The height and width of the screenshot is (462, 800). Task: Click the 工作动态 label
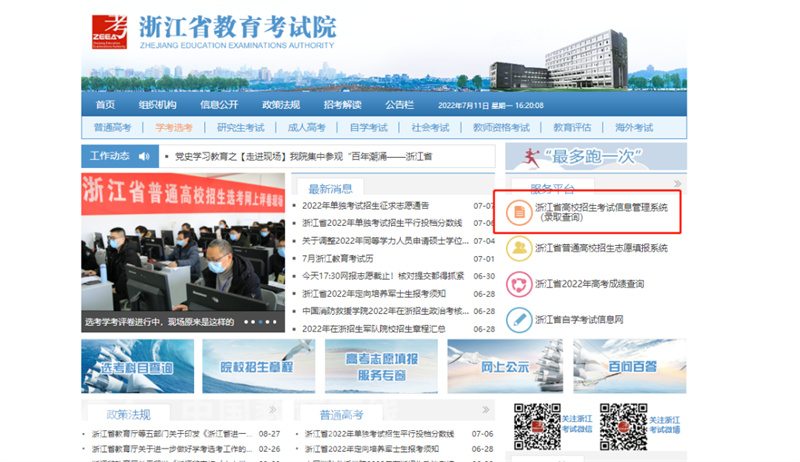click(110, 156)
